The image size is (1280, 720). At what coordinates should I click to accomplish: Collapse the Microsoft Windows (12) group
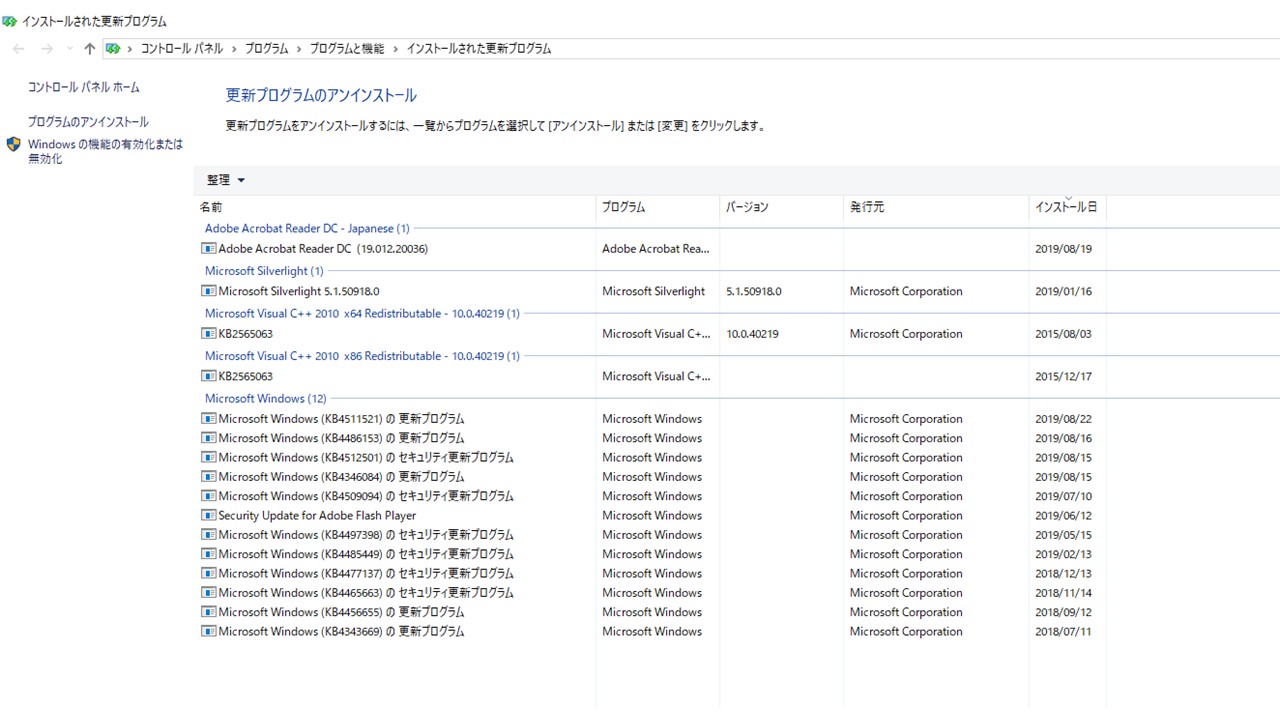(x=266, y=398)
